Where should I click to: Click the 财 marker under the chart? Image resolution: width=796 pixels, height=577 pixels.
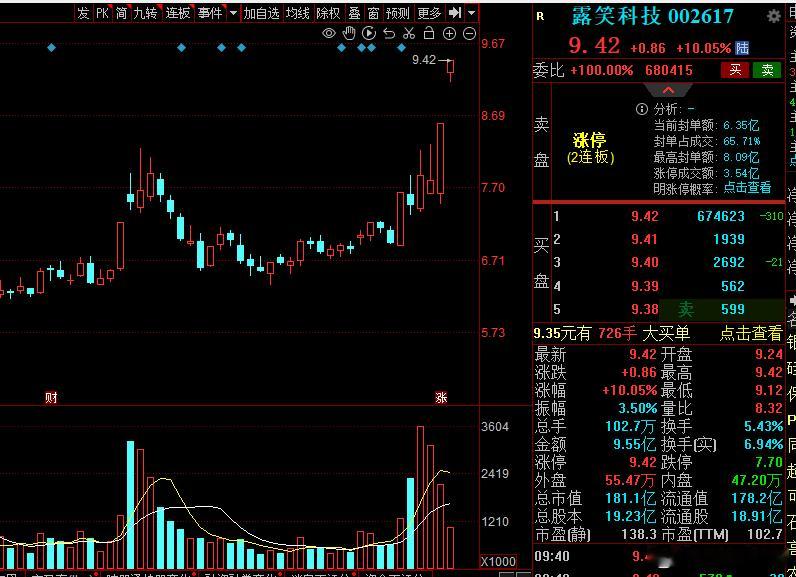point(51,398)
